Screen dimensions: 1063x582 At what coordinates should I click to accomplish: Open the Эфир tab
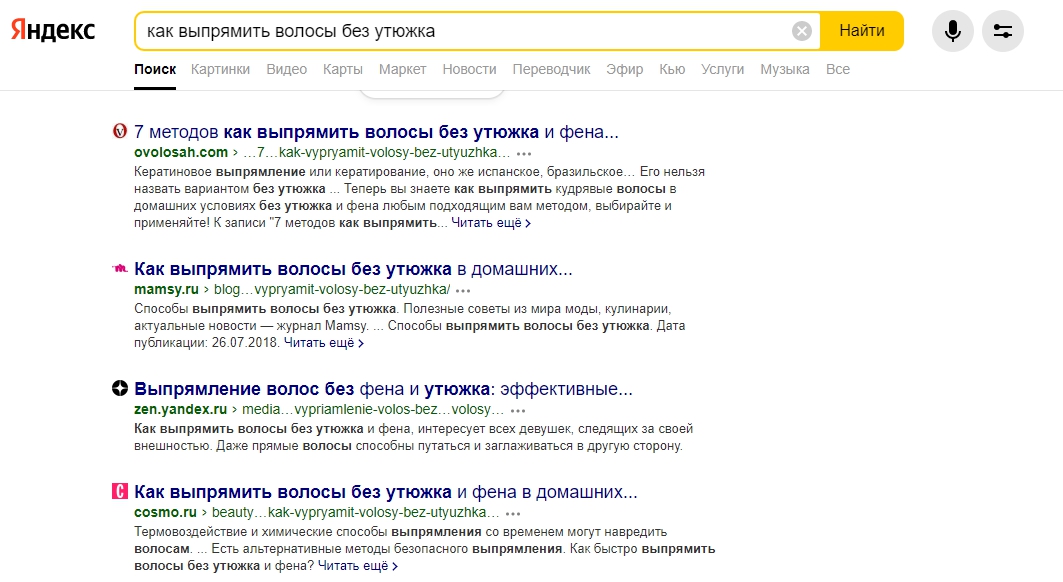[x=624, y=69]
